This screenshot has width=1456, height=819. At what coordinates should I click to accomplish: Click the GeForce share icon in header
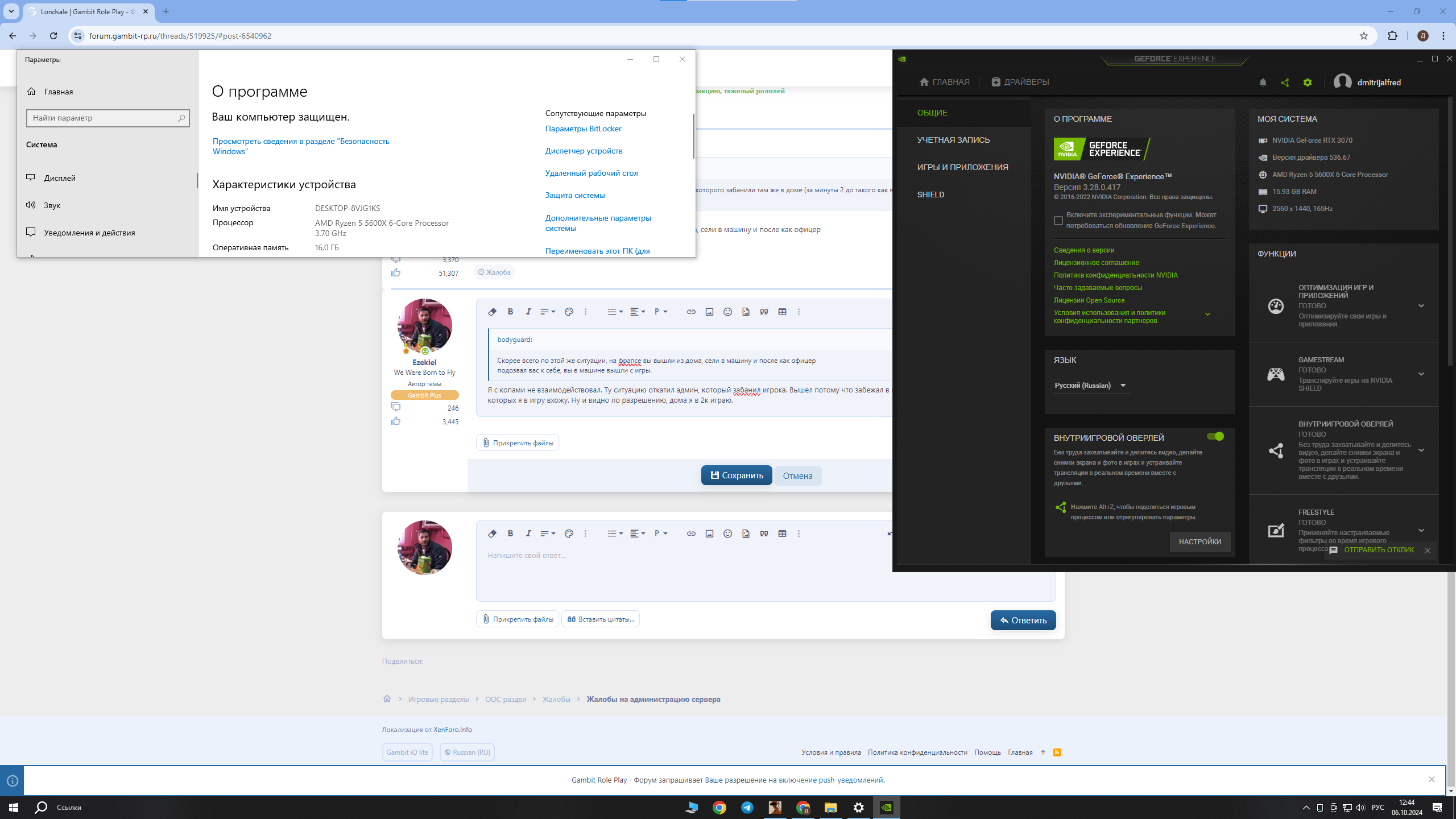(1285, 82)
